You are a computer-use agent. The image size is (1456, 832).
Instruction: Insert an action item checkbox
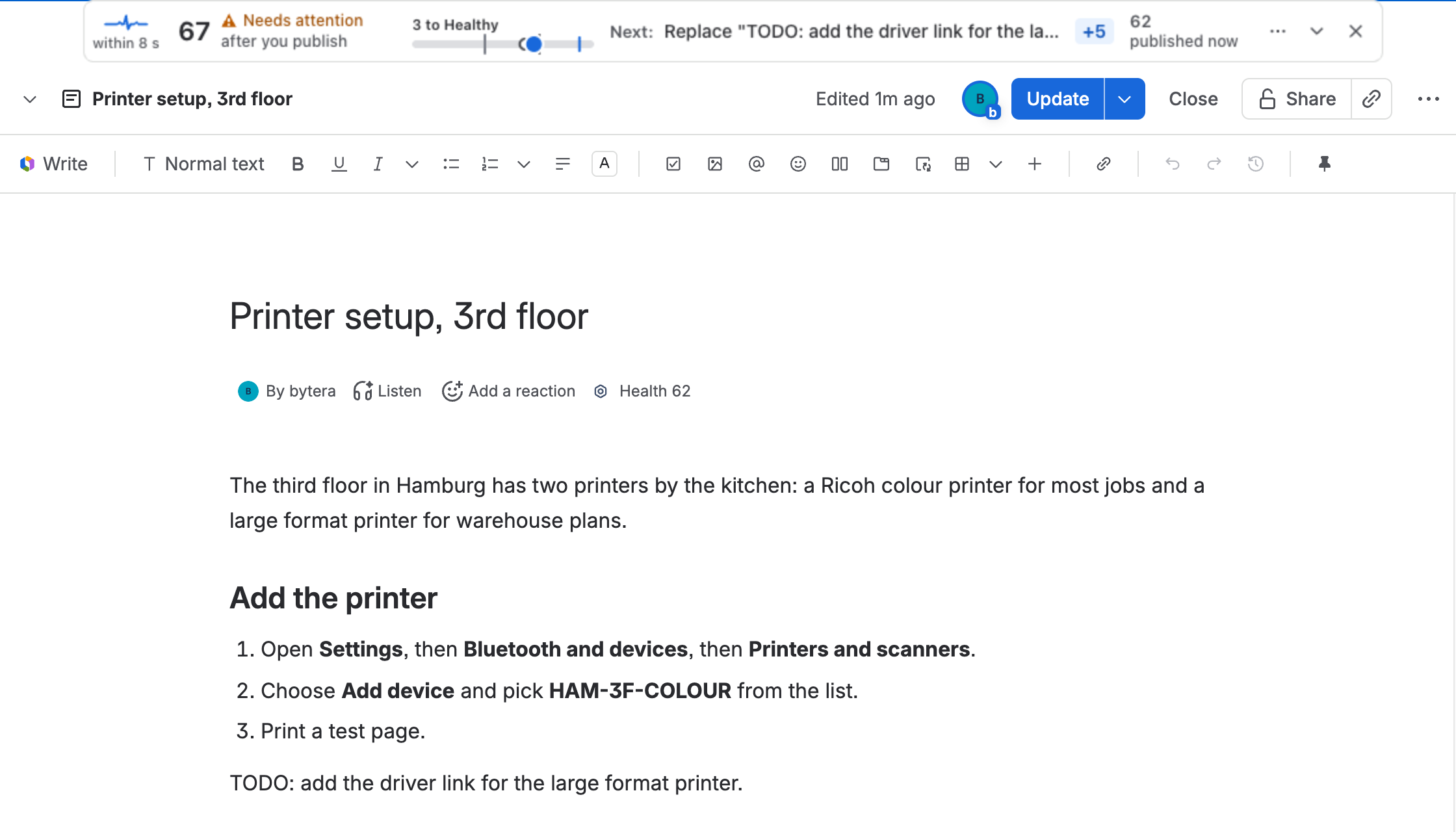click(x=673, y=164)
